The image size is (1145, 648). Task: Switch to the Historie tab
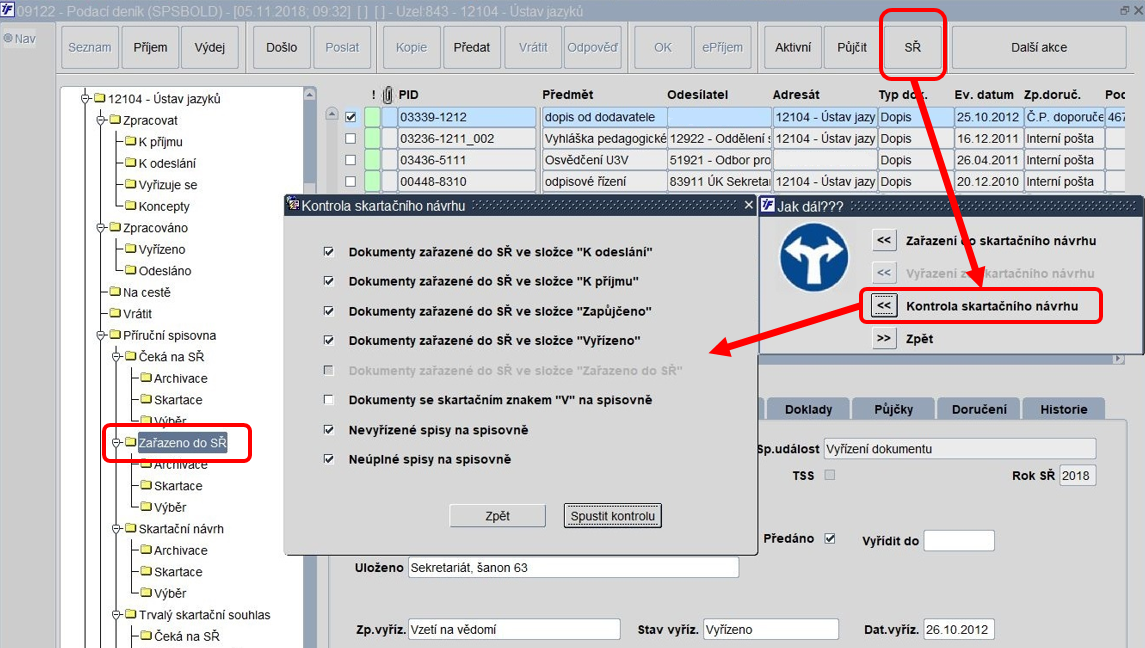click(x=1063, y=409)
